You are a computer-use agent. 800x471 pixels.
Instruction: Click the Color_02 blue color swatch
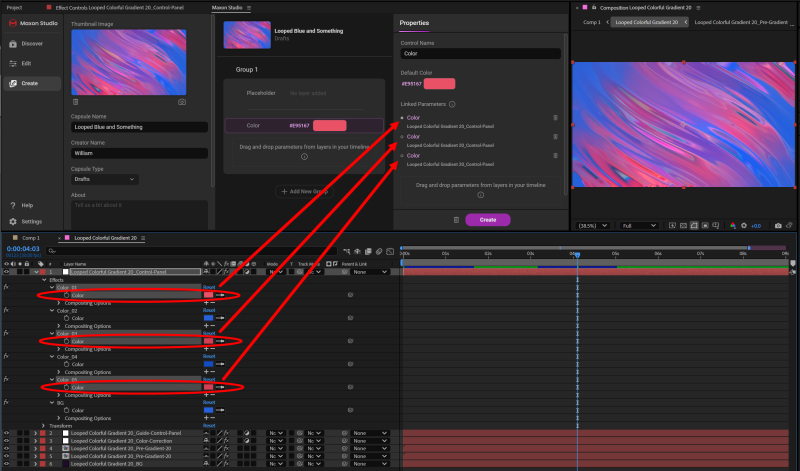tap(208, 318)
